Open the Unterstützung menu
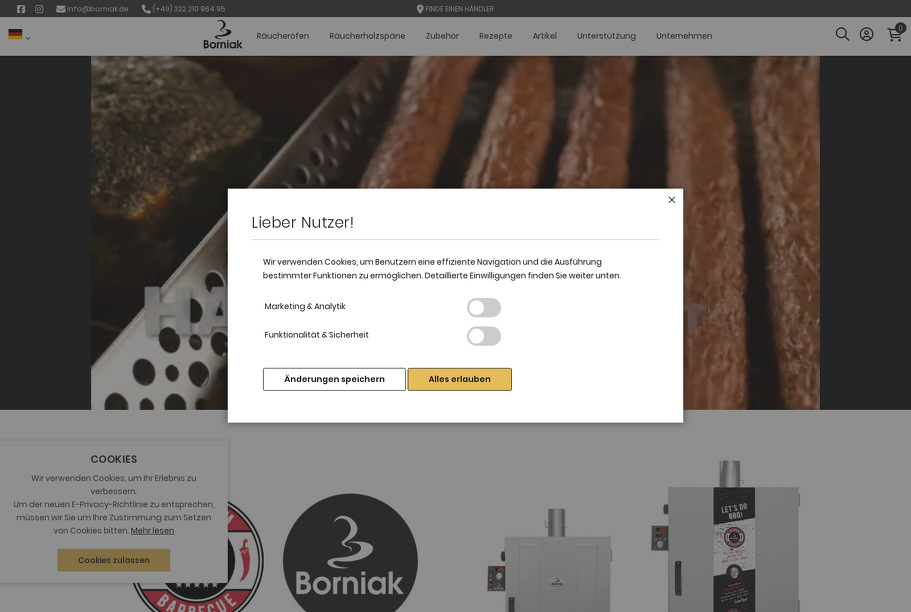The image size is (911, 612). tap(606, 36)
